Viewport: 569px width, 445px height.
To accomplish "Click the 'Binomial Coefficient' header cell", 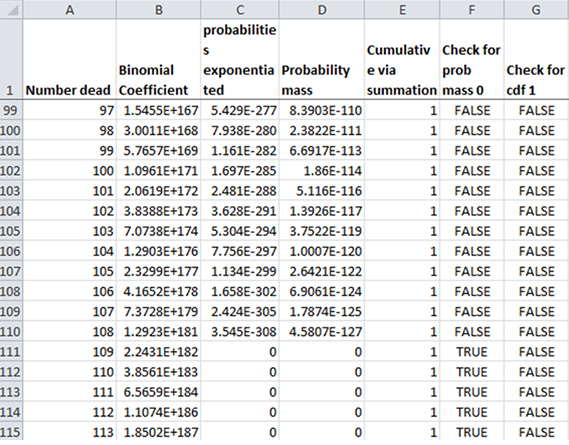I will pyautogui.click(x=159, y=59).
